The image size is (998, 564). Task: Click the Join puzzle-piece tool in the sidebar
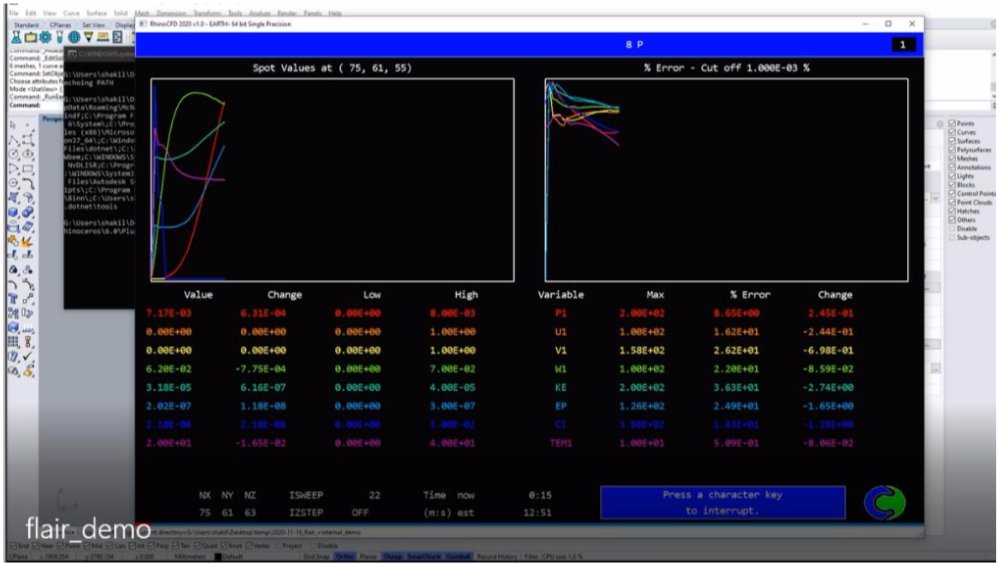pos(12,240)
